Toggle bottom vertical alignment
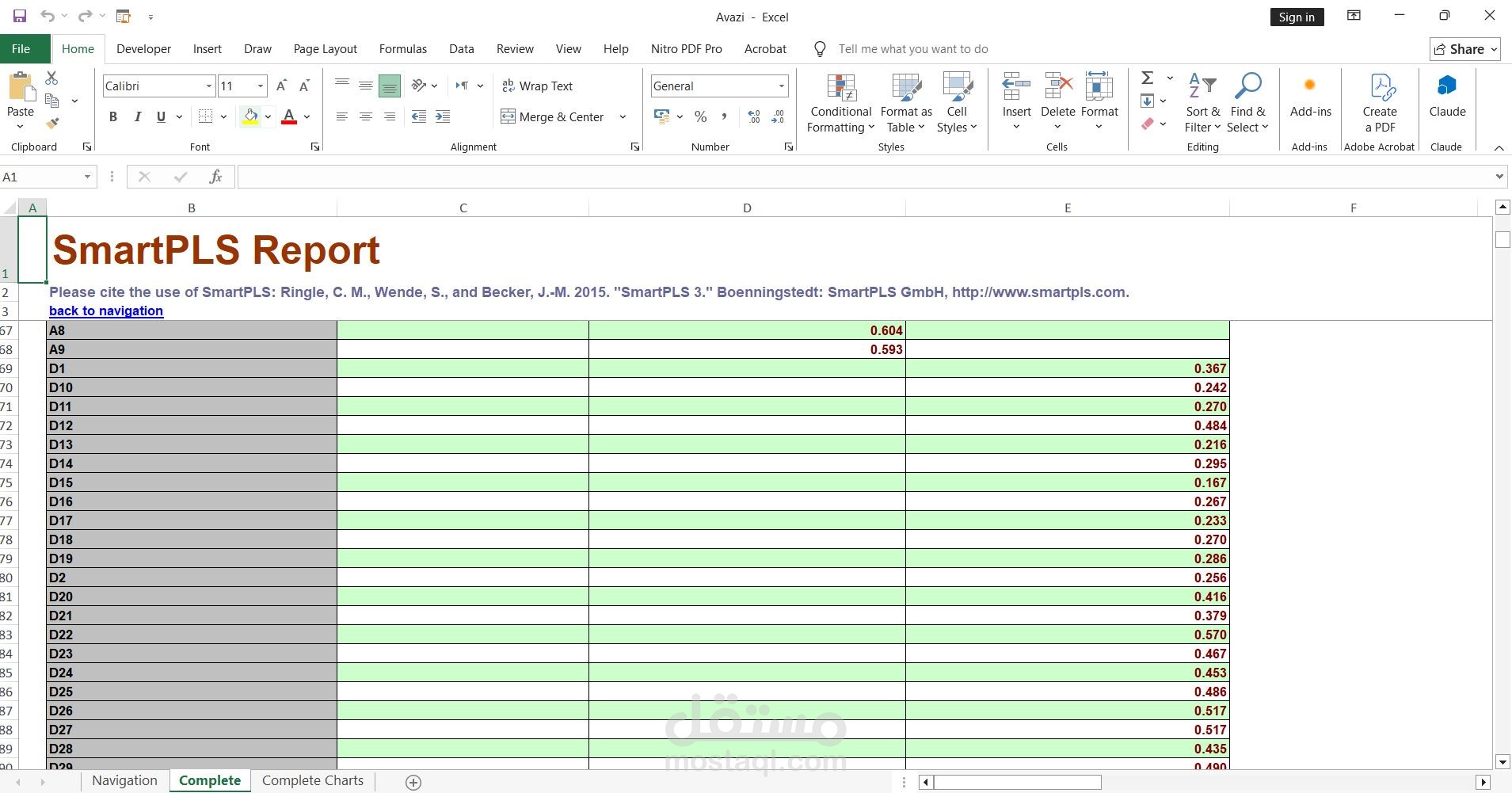This screenshot has width=1512, height=793. point(390,86)
